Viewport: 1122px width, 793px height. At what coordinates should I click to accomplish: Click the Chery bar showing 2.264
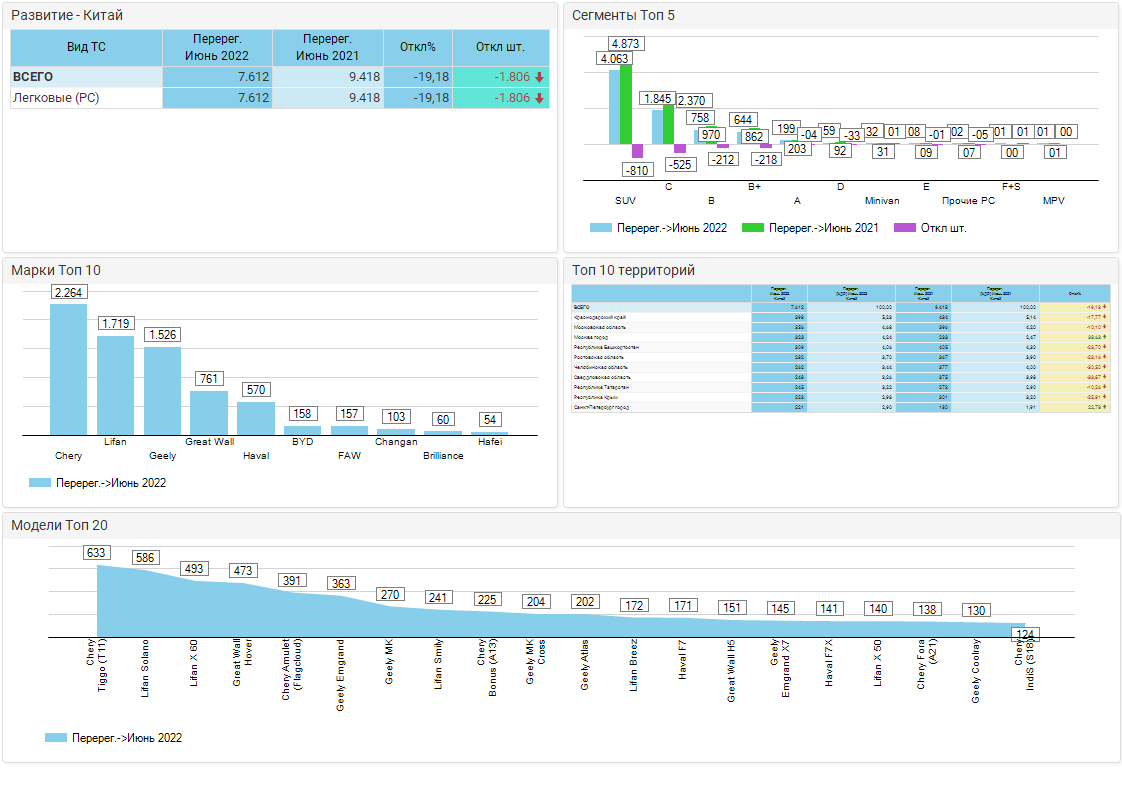point(69,368)
